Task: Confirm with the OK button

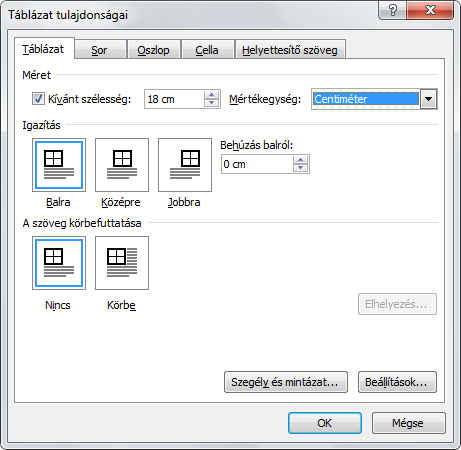Action: 325,423
